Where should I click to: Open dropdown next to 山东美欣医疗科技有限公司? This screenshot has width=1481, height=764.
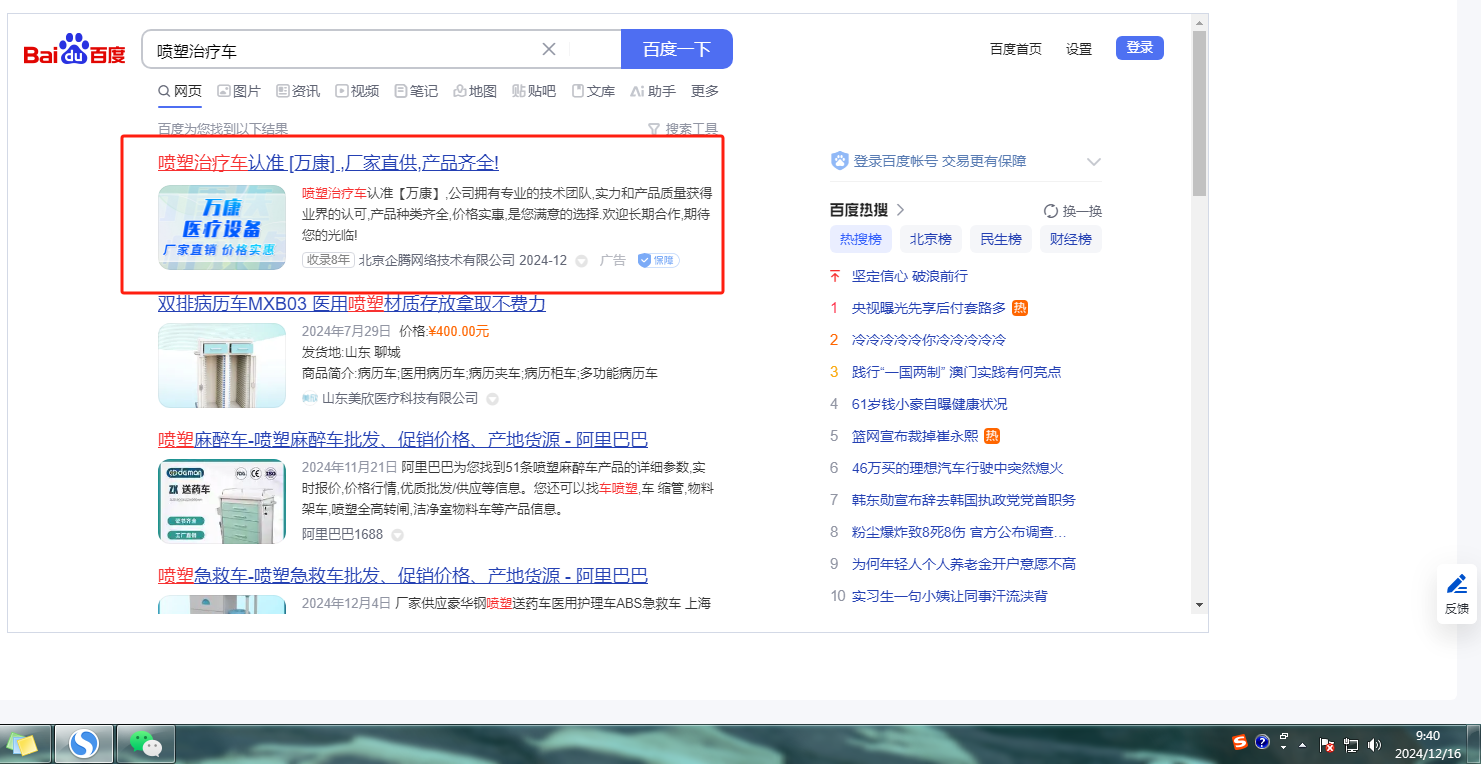coord(492,399)
